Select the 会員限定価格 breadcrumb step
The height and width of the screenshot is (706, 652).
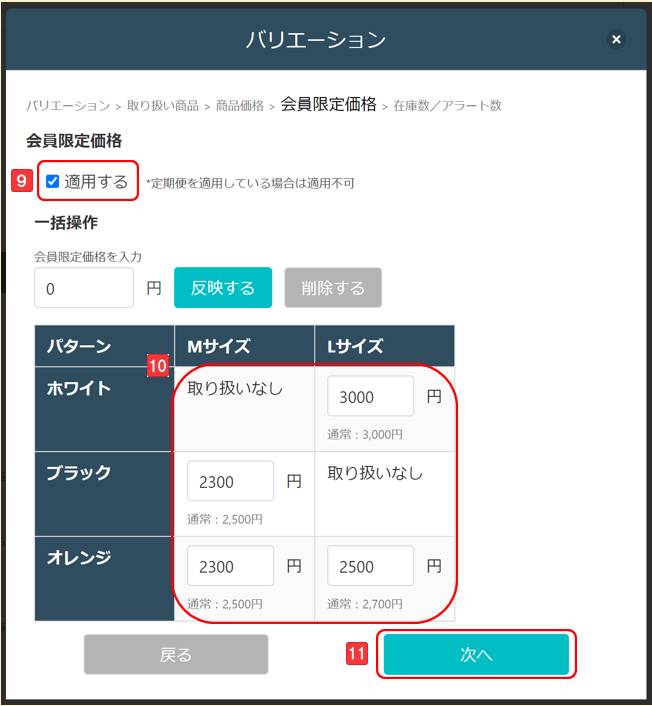click(x=328, y=104)
